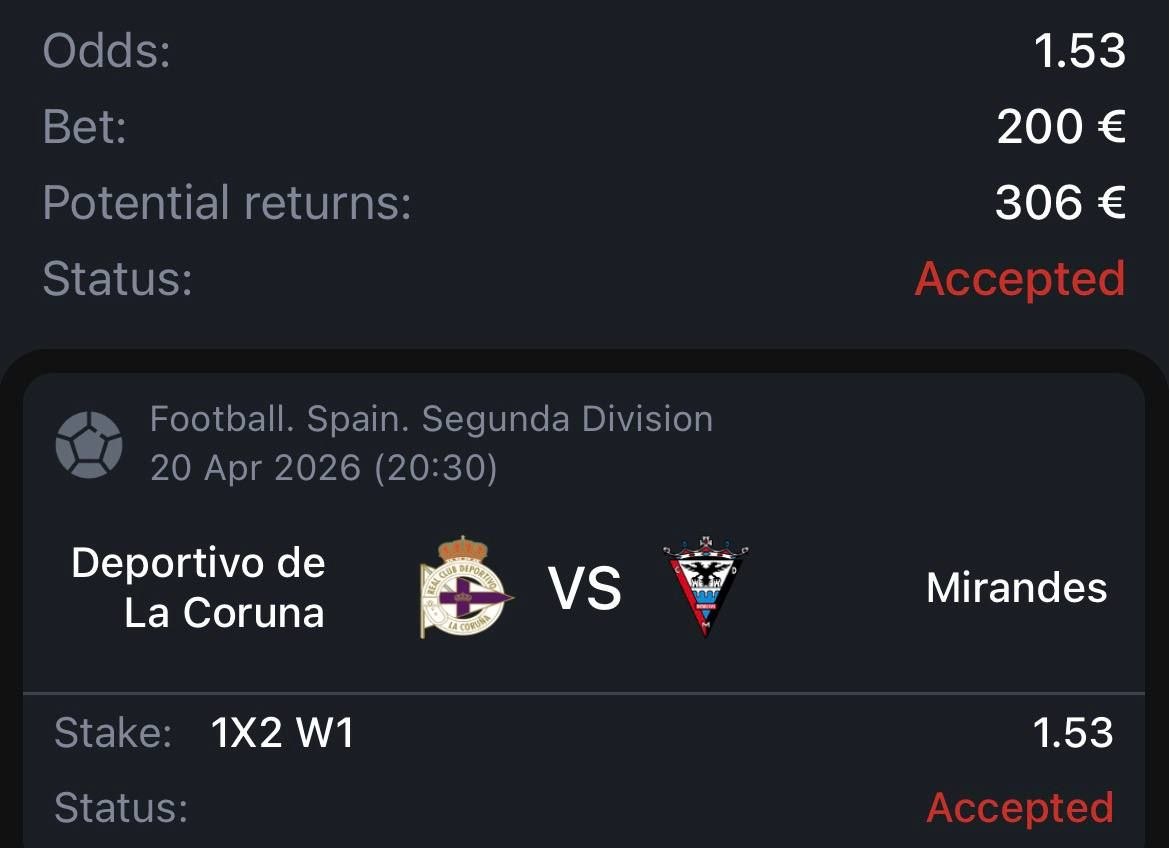Click the Accepted status in the match card
Viewport: 1170px width, 848px height.
tap(1020, 807)
